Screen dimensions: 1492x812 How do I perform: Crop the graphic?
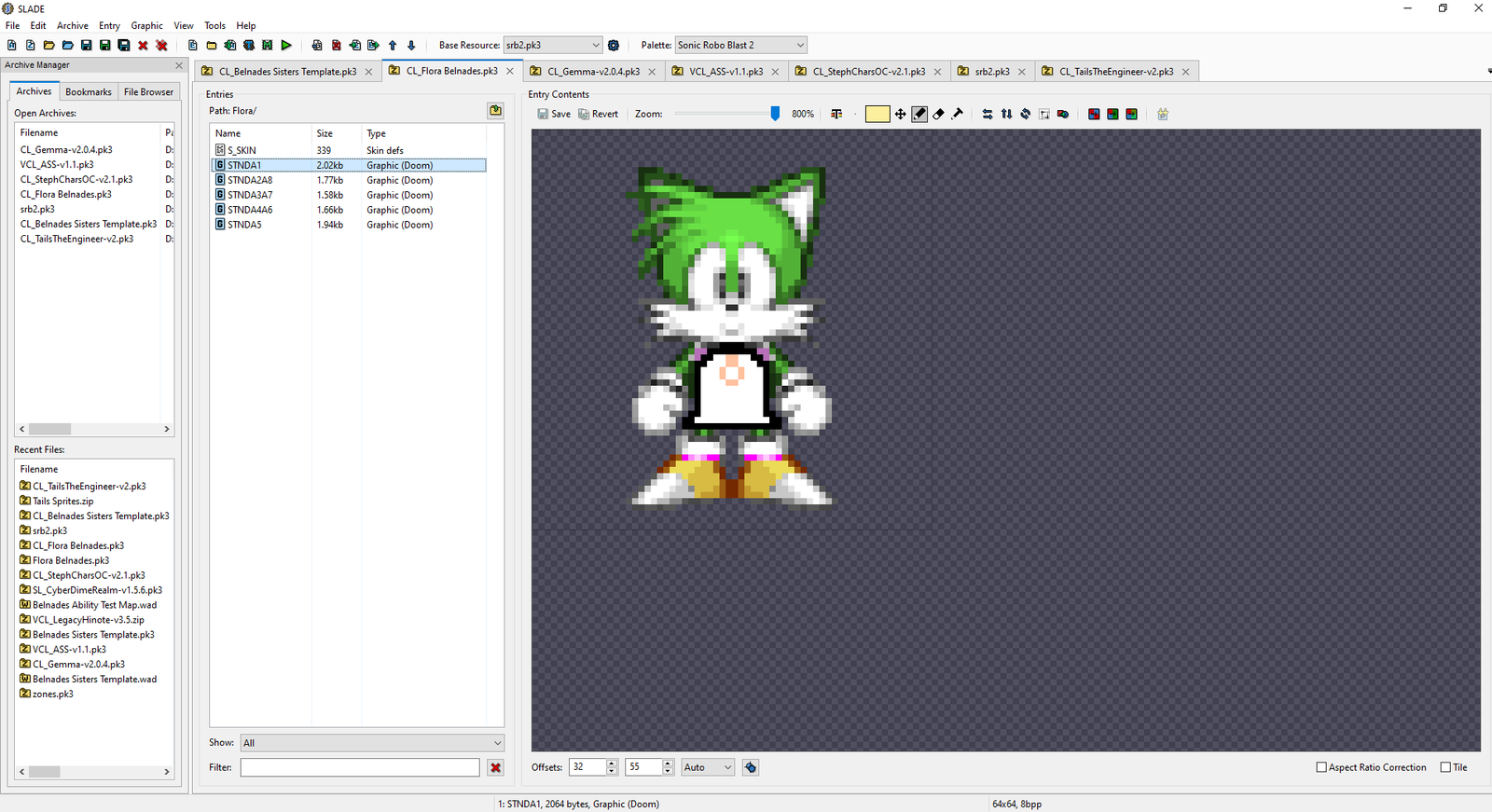(x=1044, y=114)
